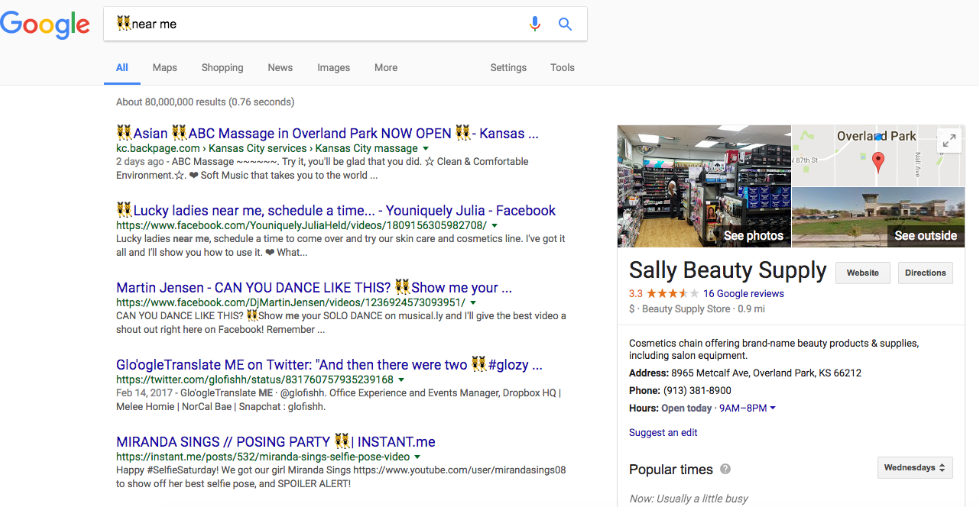Open the See outside street view thumbnail
Viewport: 979px width, 511px height.
click(878, 217)
